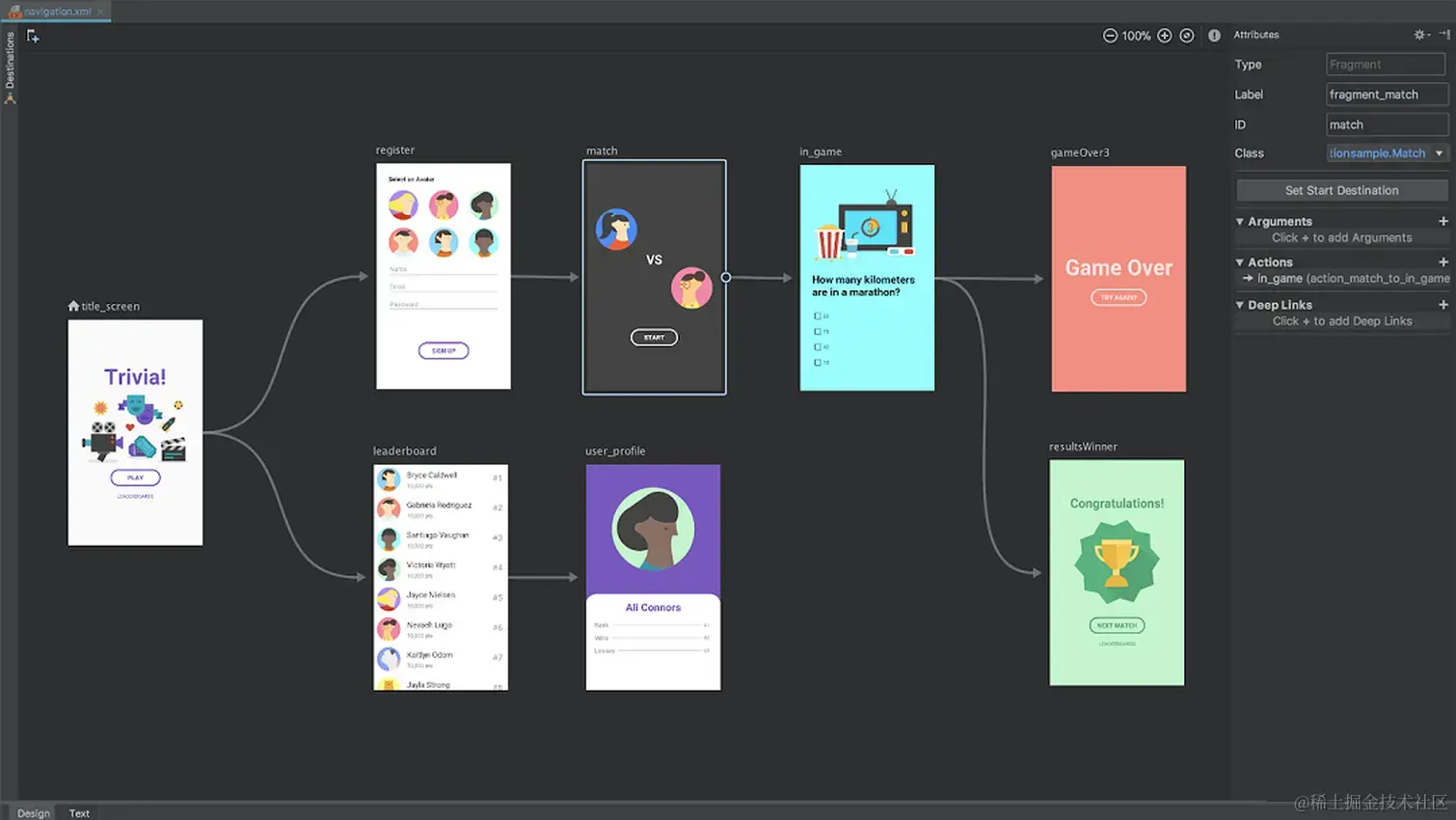Click the 'resultsWinner' label above its screen
Screen dimensions: 1456x820
[x=1083, y=447]
